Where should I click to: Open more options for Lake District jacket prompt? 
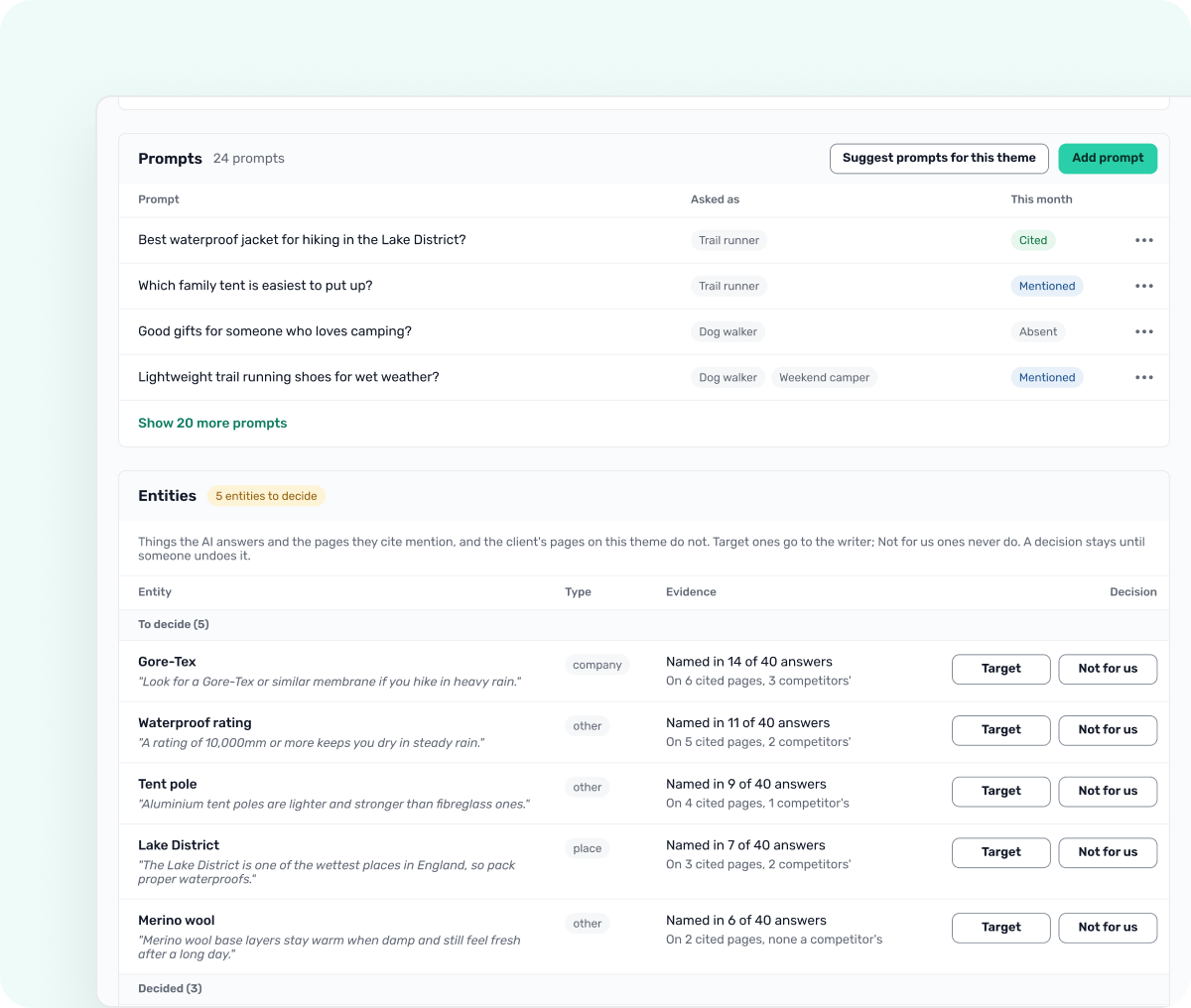1144,240
